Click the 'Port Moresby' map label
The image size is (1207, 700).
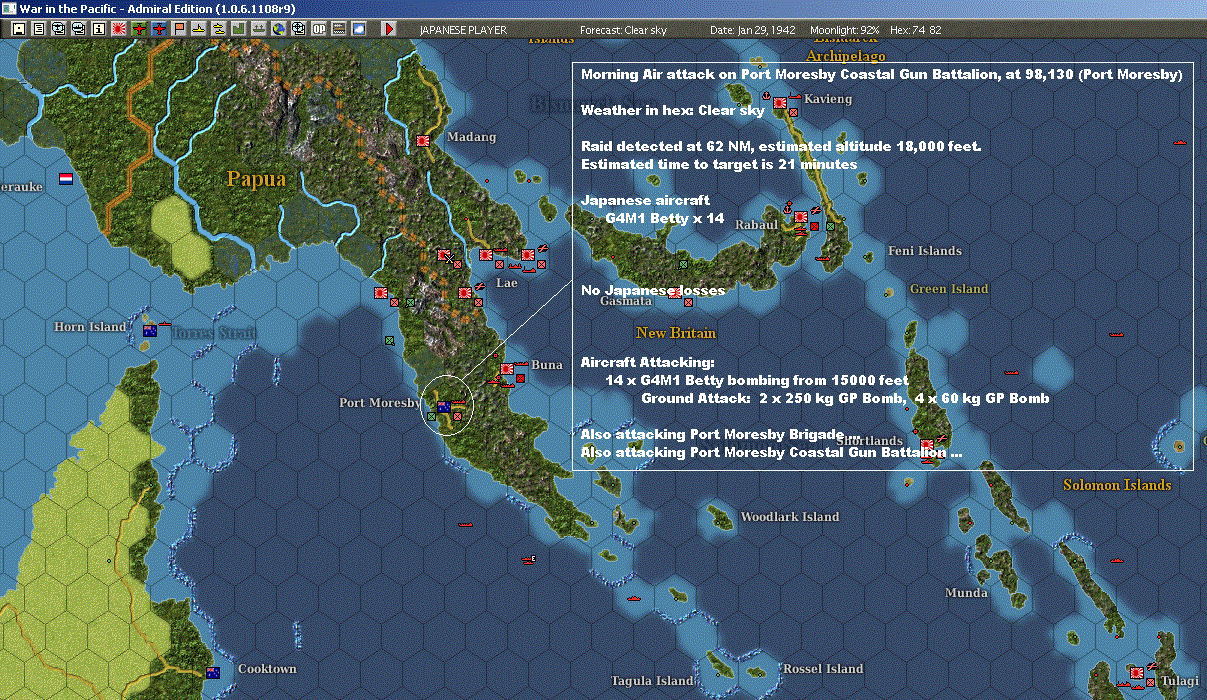tap(380, 403)
